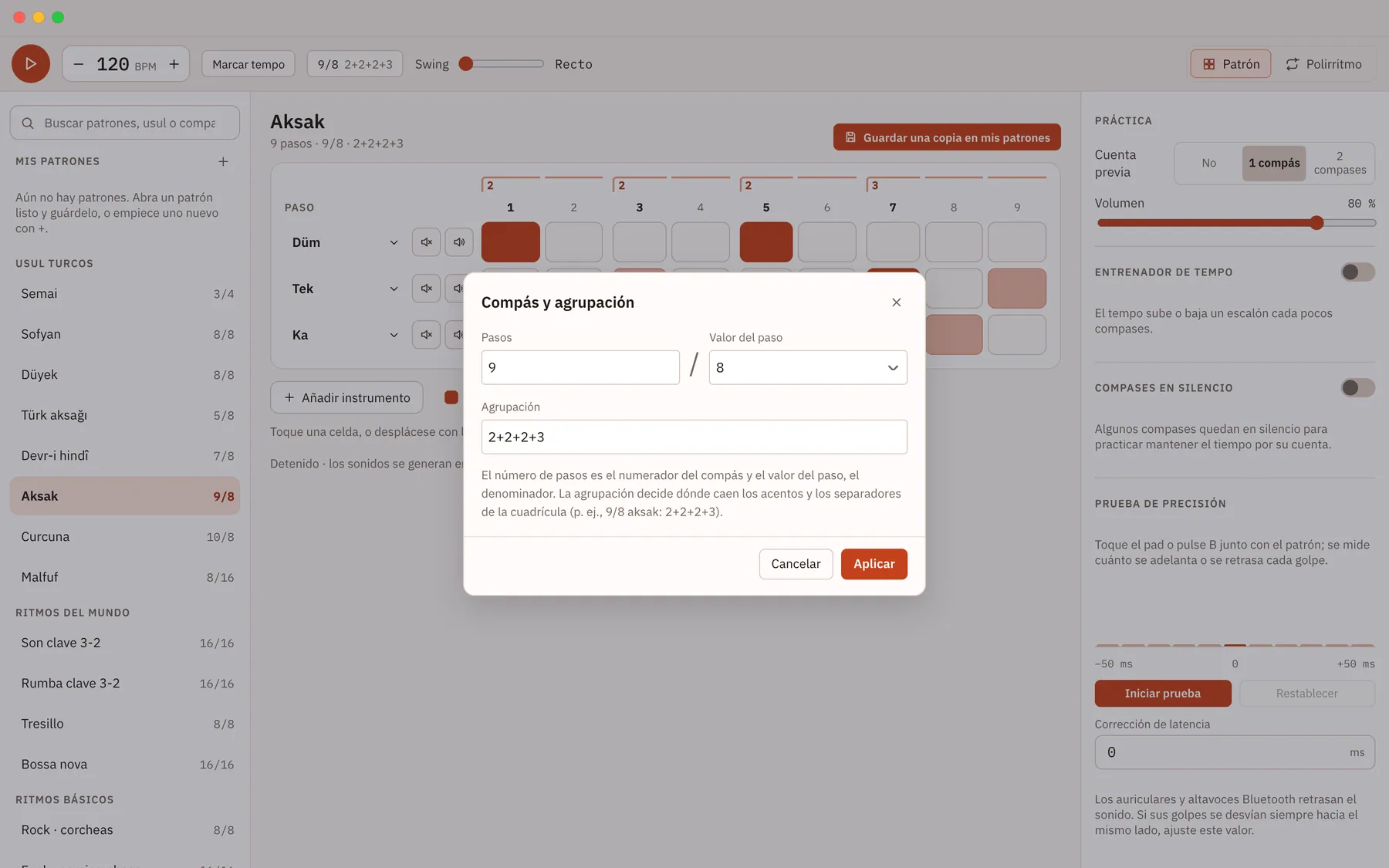Preview the Düm instrument sound
Screen dimensions: 1389x868
pyautogui.click(x=459, y=242)
